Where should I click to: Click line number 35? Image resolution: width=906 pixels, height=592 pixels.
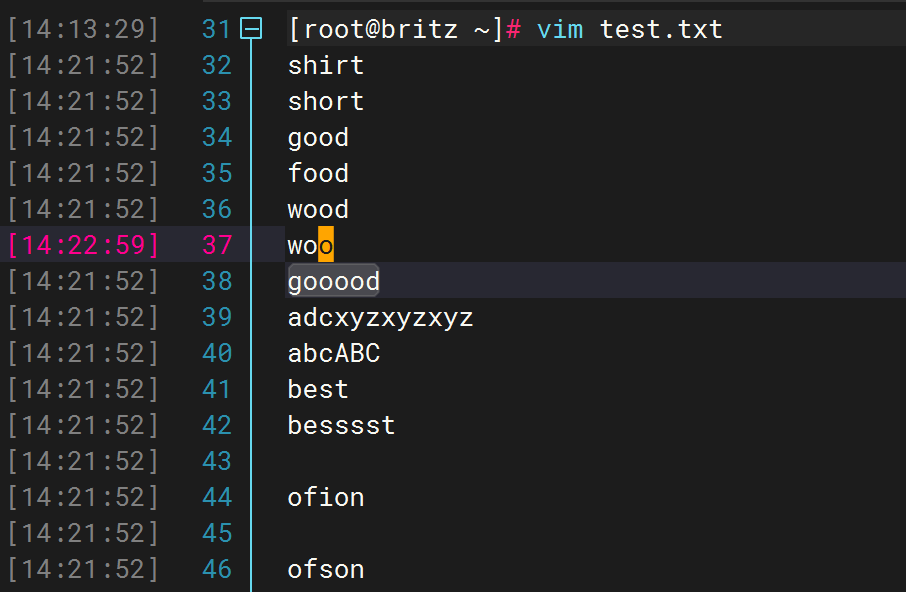click(217, 173)
